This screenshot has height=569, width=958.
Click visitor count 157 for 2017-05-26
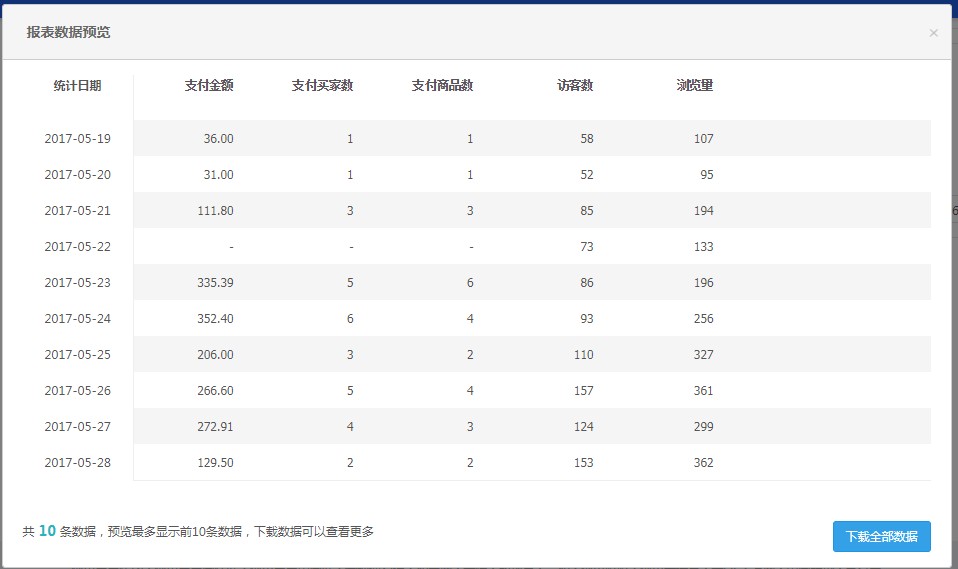[583, 391]
